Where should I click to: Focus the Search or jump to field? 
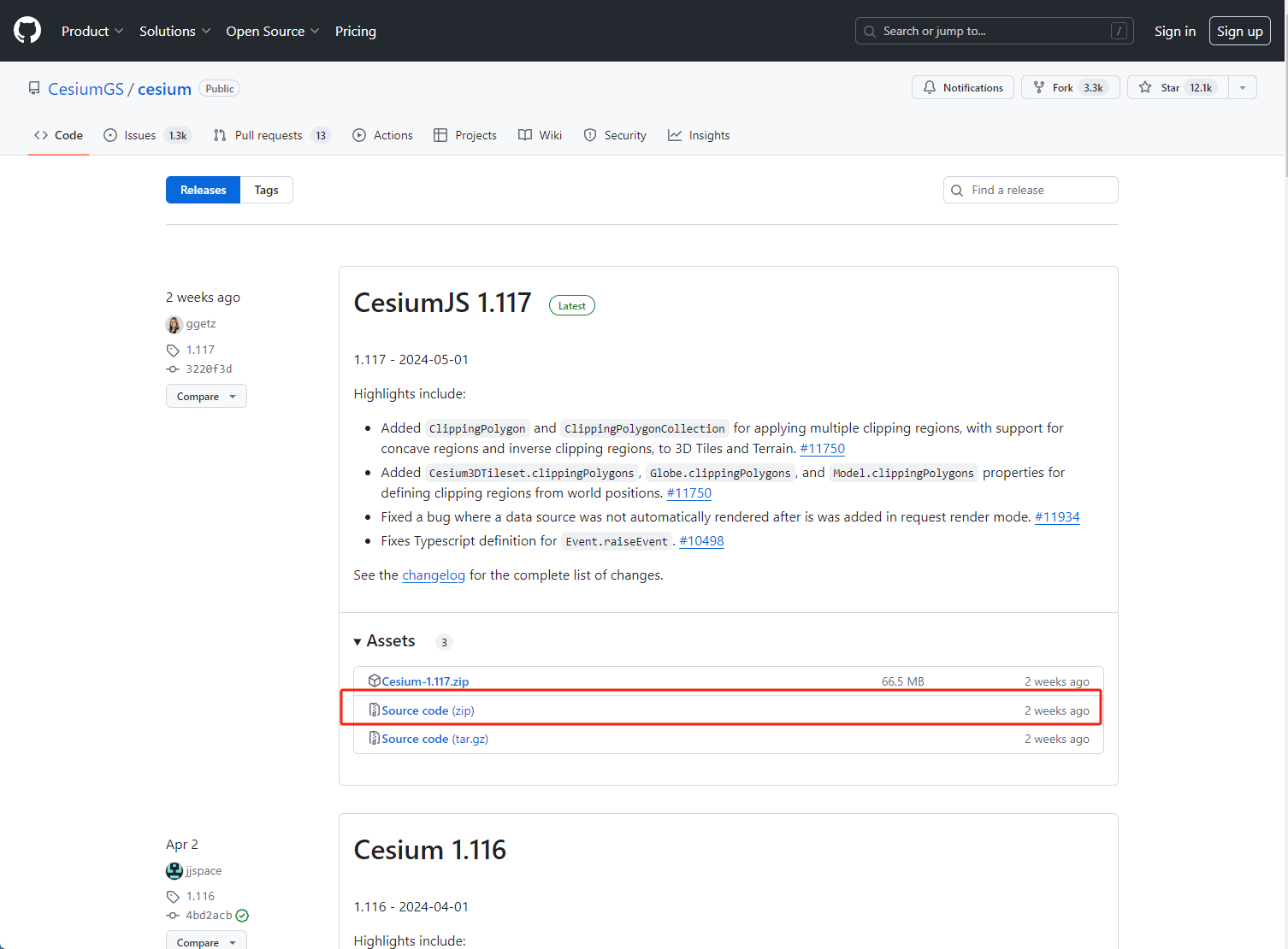[994, 31]
